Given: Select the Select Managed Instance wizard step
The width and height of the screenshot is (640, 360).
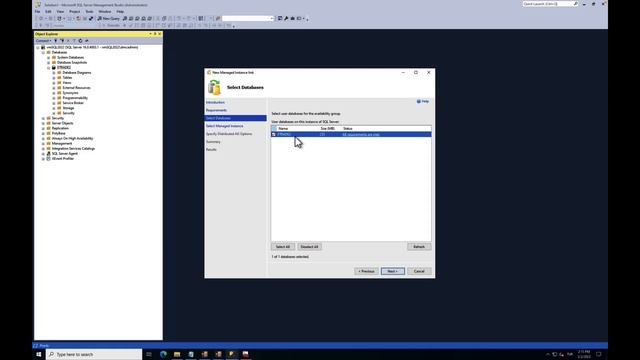Looking at the screenshot, I should coord(224,126).
